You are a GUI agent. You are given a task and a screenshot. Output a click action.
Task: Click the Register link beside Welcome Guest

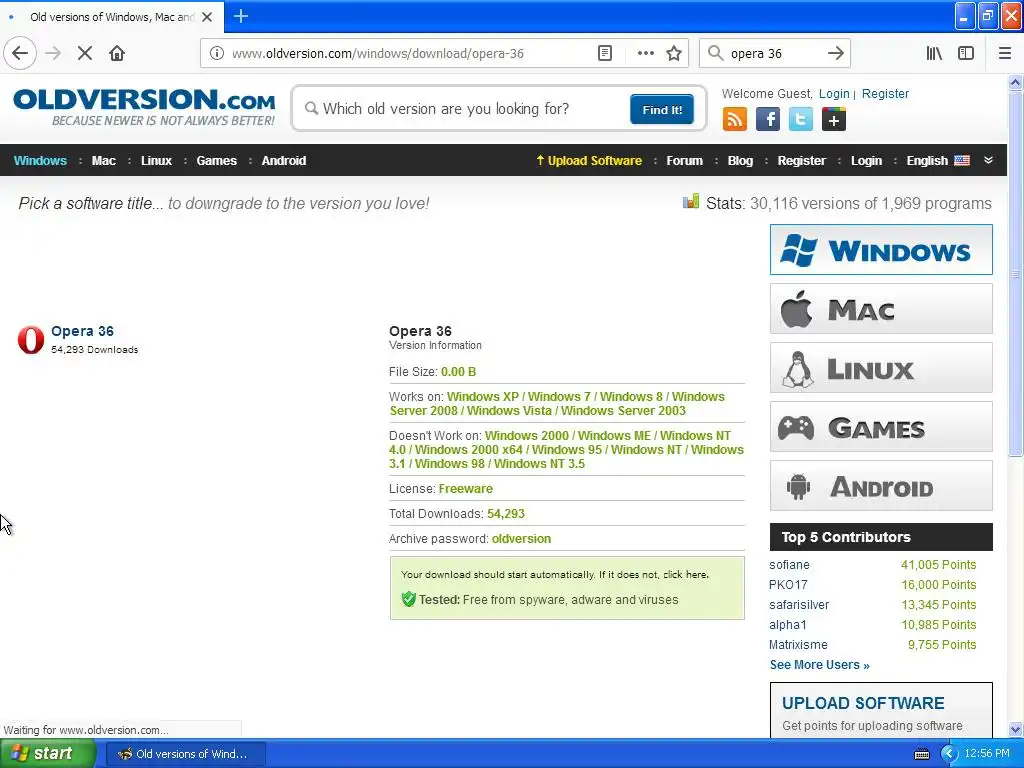pyautogui.click(x=885, y=93)
